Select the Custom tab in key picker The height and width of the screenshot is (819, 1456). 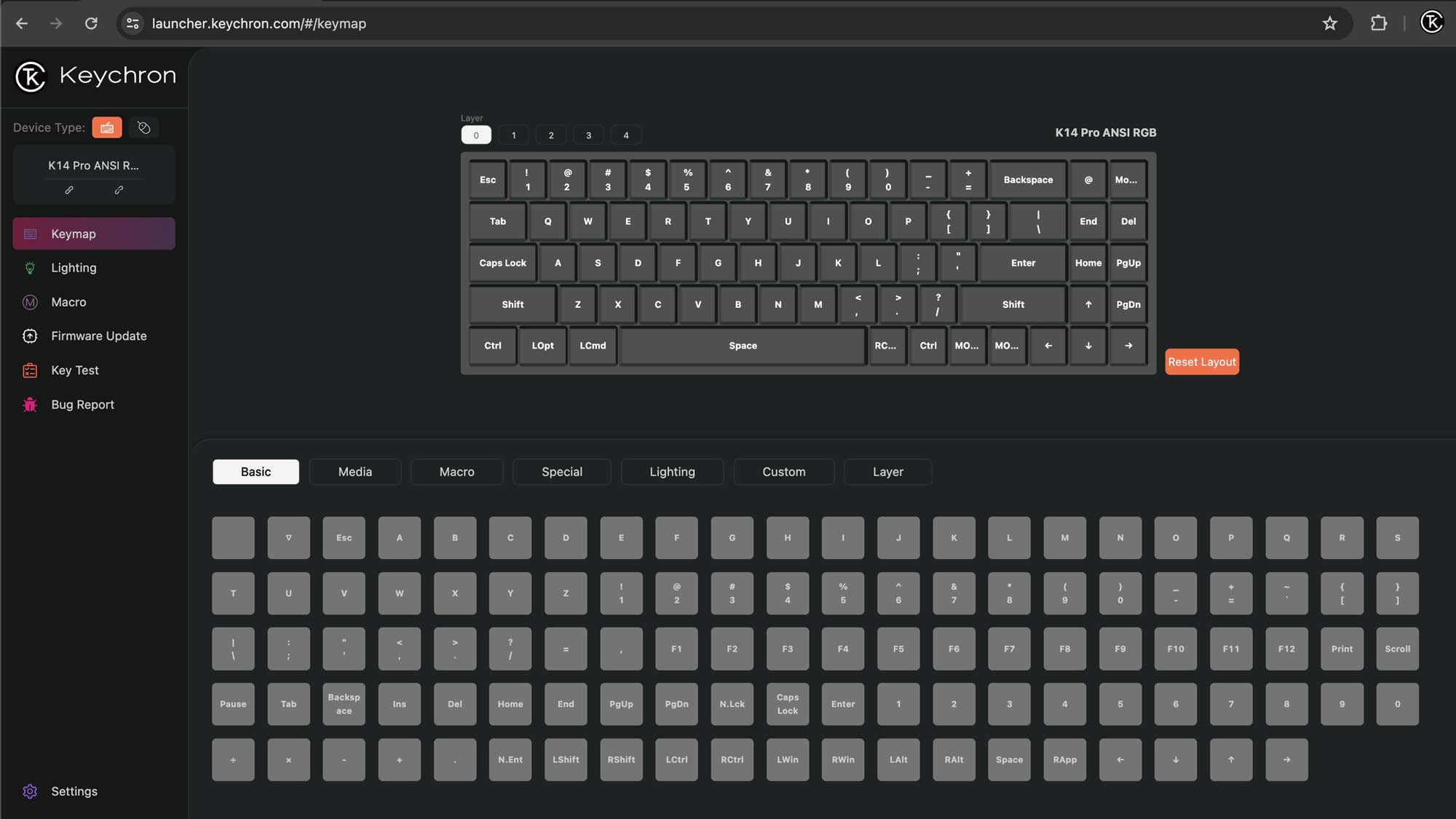click(x=784, y=471)
